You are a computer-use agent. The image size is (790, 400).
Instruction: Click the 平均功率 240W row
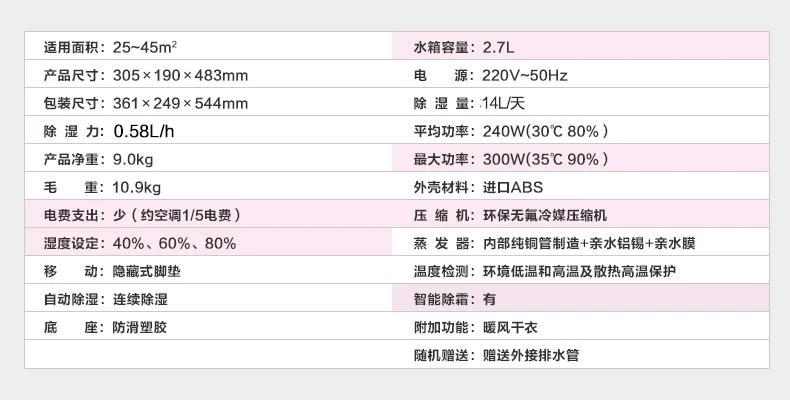pos(580,130)
